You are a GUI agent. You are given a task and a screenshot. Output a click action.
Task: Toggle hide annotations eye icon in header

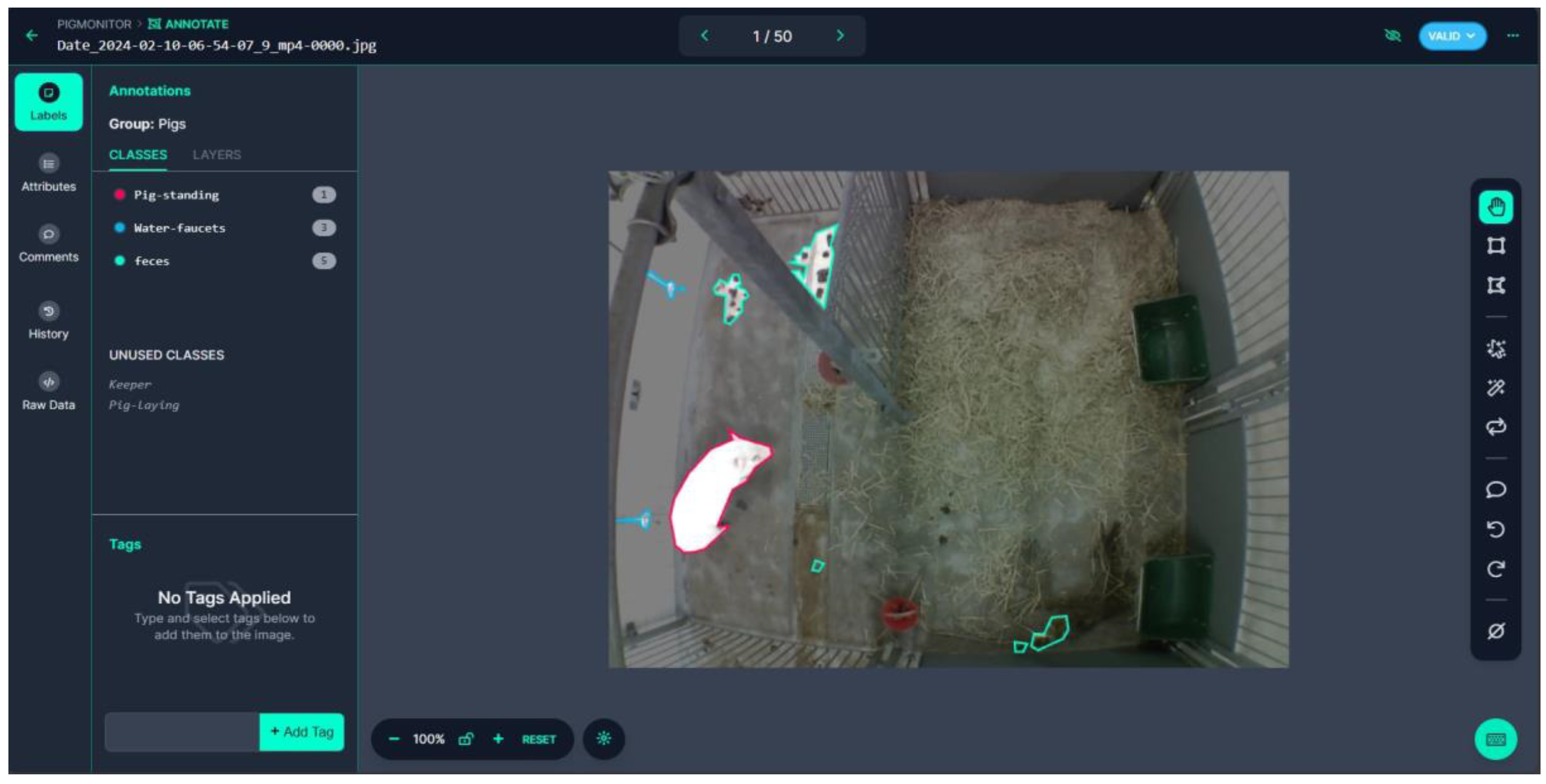[x=1392, y=36]
